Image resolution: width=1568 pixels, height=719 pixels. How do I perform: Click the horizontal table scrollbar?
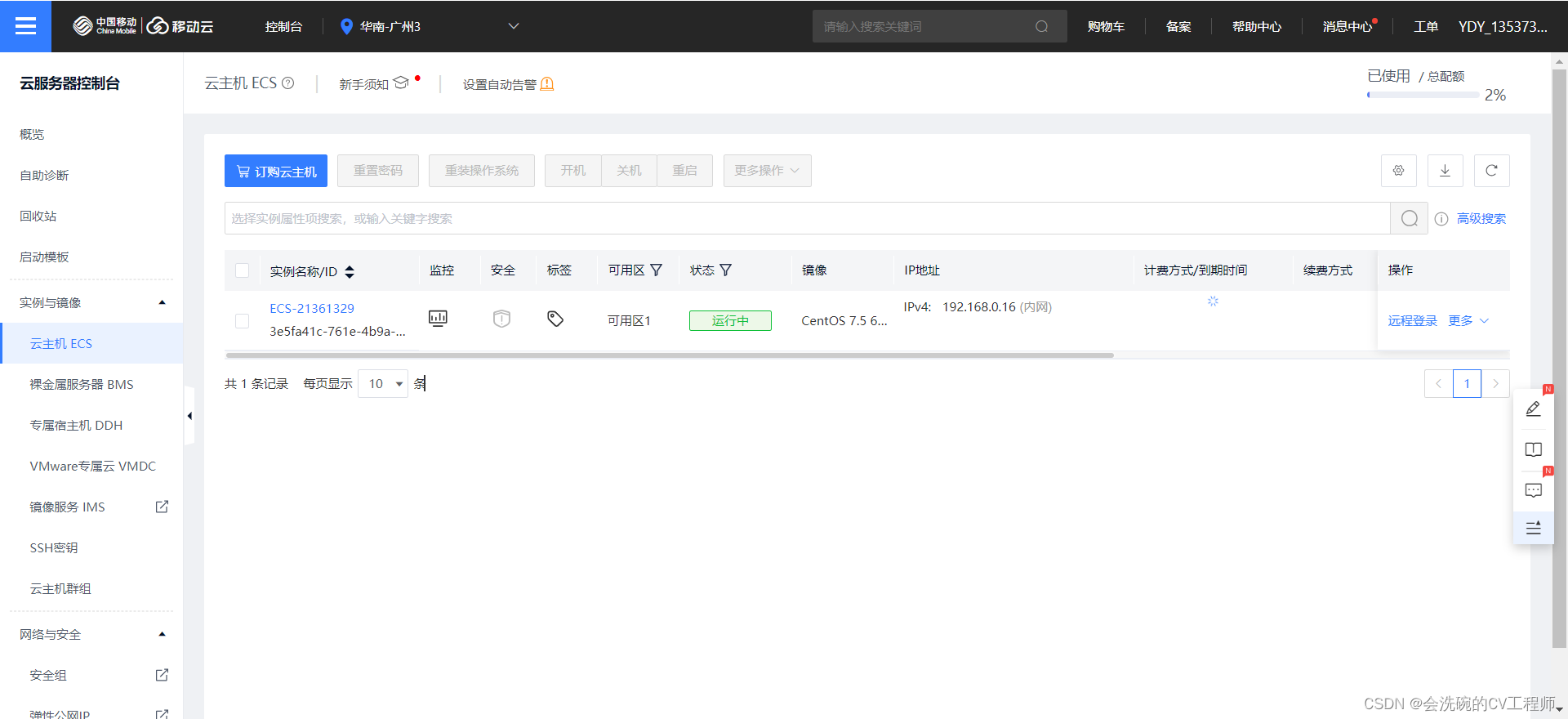point(670,355)
